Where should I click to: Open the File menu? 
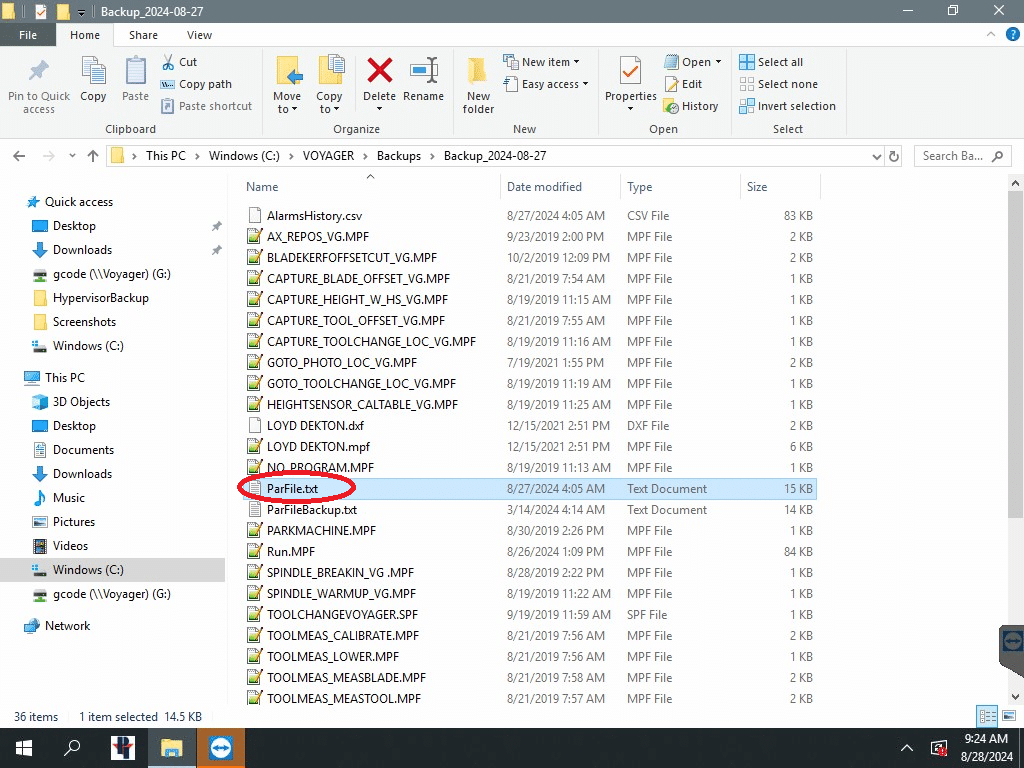28,35
